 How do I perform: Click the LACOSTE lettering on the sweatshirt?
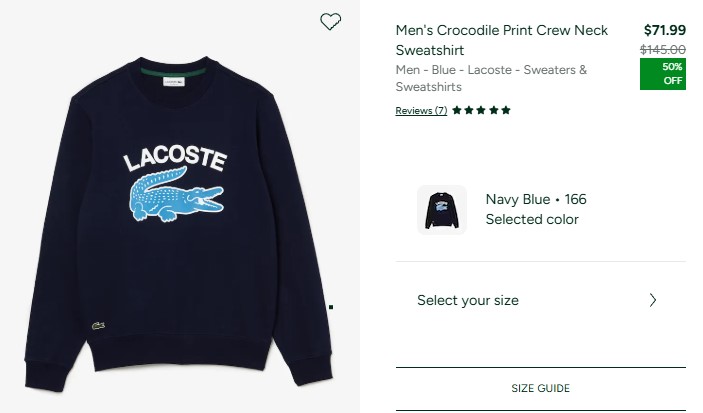pyautogui.click(x=175, y=157)
